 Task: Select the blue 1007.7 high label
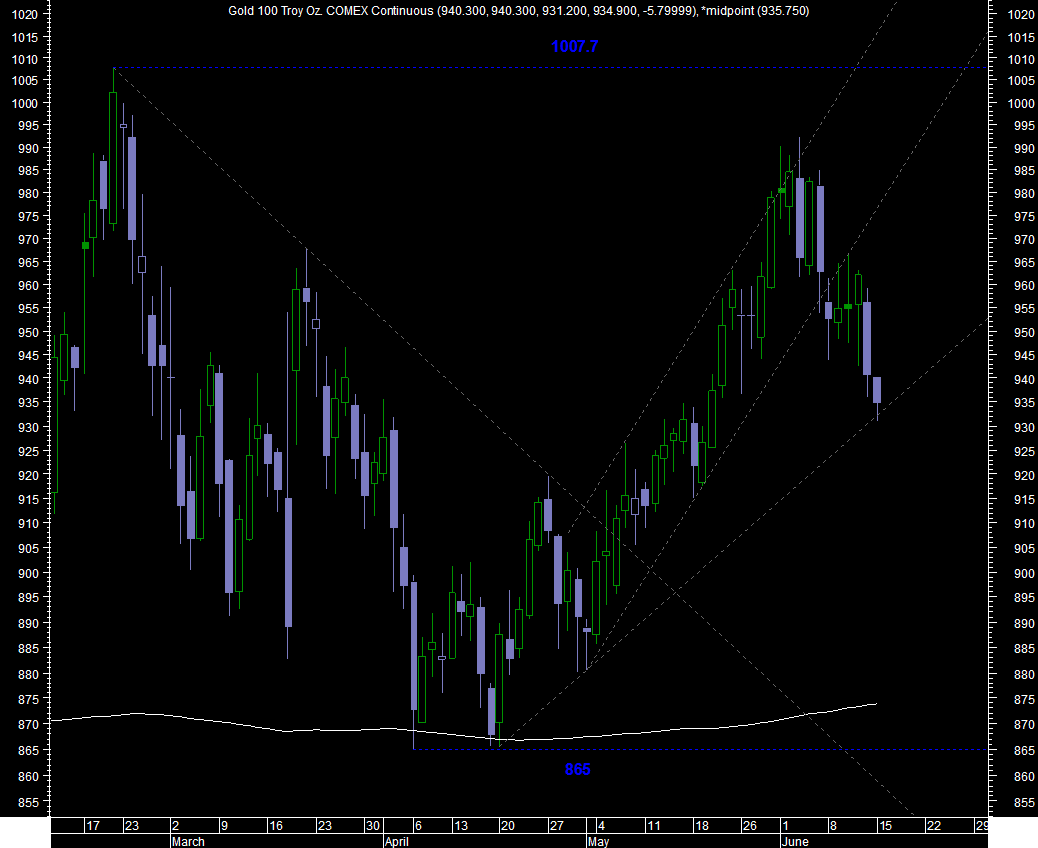point(575,46)
